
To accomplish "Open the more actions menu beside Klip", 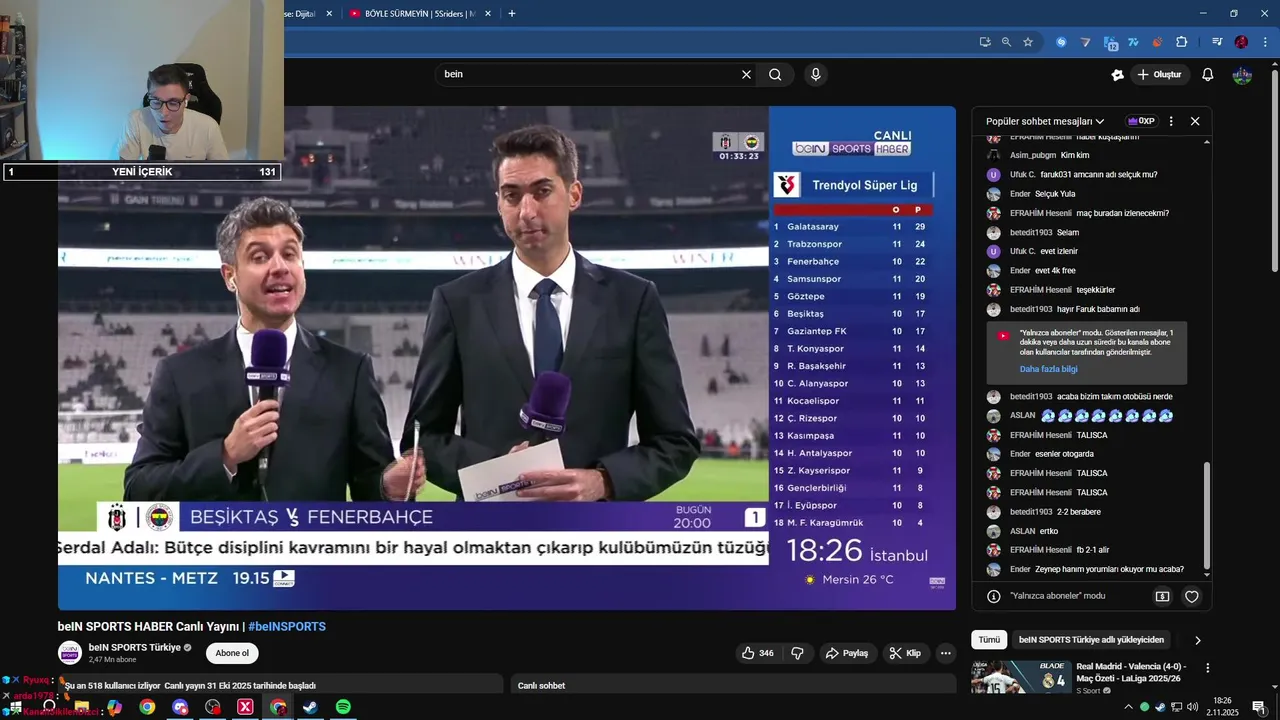I will coord(945,653).
